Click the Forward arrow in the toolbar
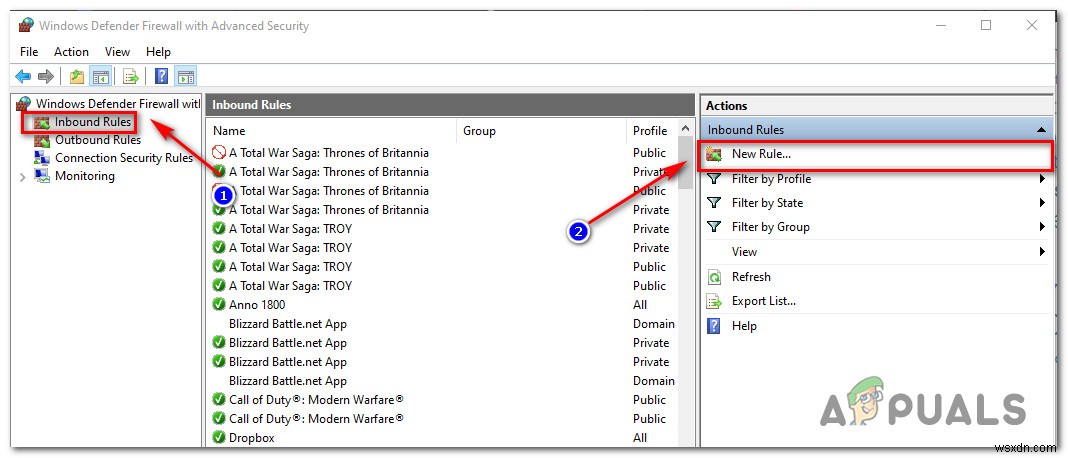1068x458 pixels. (x=45, y=76)
